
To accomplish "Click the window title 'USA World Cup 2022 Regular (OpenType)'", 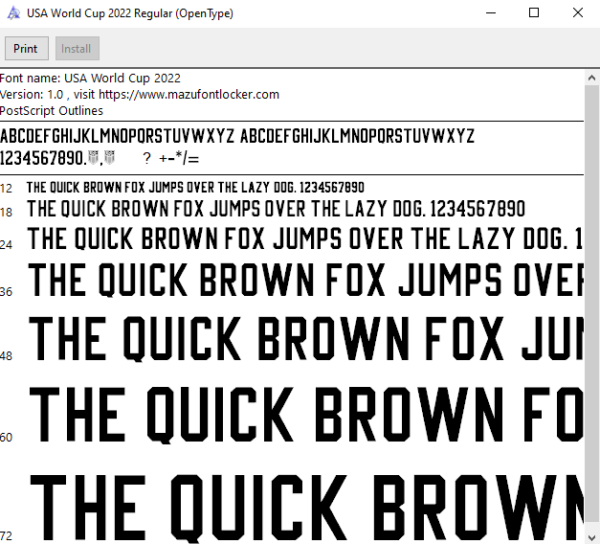I will [x=130, y=13].
